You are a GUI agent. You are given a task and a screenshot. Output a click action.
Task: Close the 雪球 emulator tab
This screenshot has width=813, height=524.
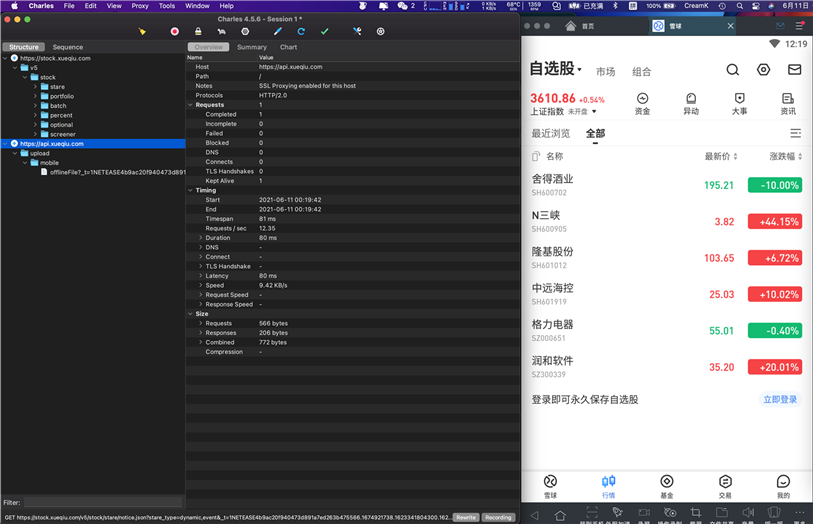click(730, 26)
